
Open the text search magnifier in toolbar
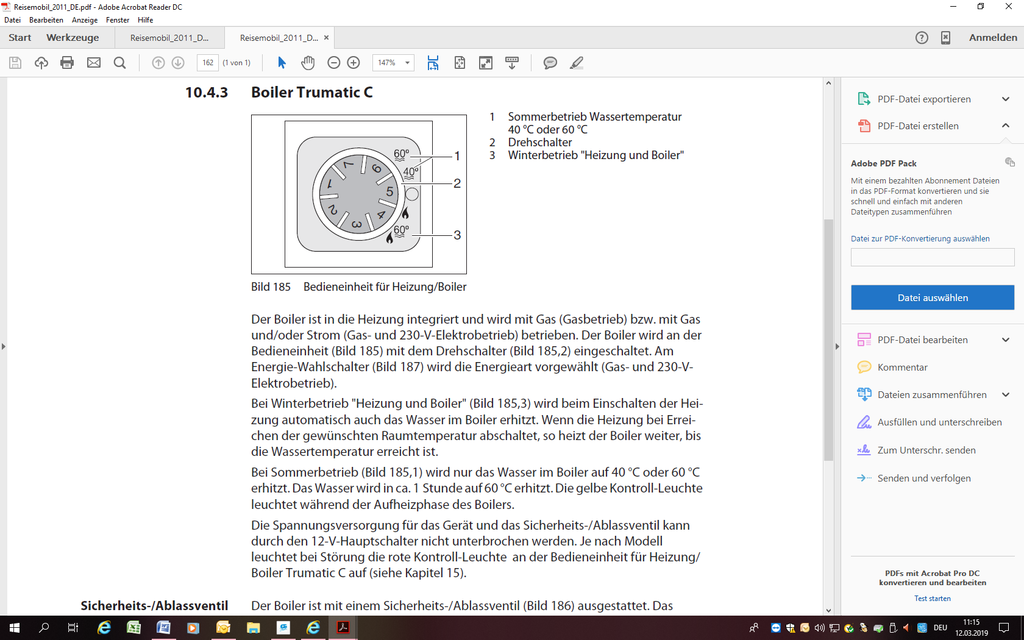click(120, 63)
